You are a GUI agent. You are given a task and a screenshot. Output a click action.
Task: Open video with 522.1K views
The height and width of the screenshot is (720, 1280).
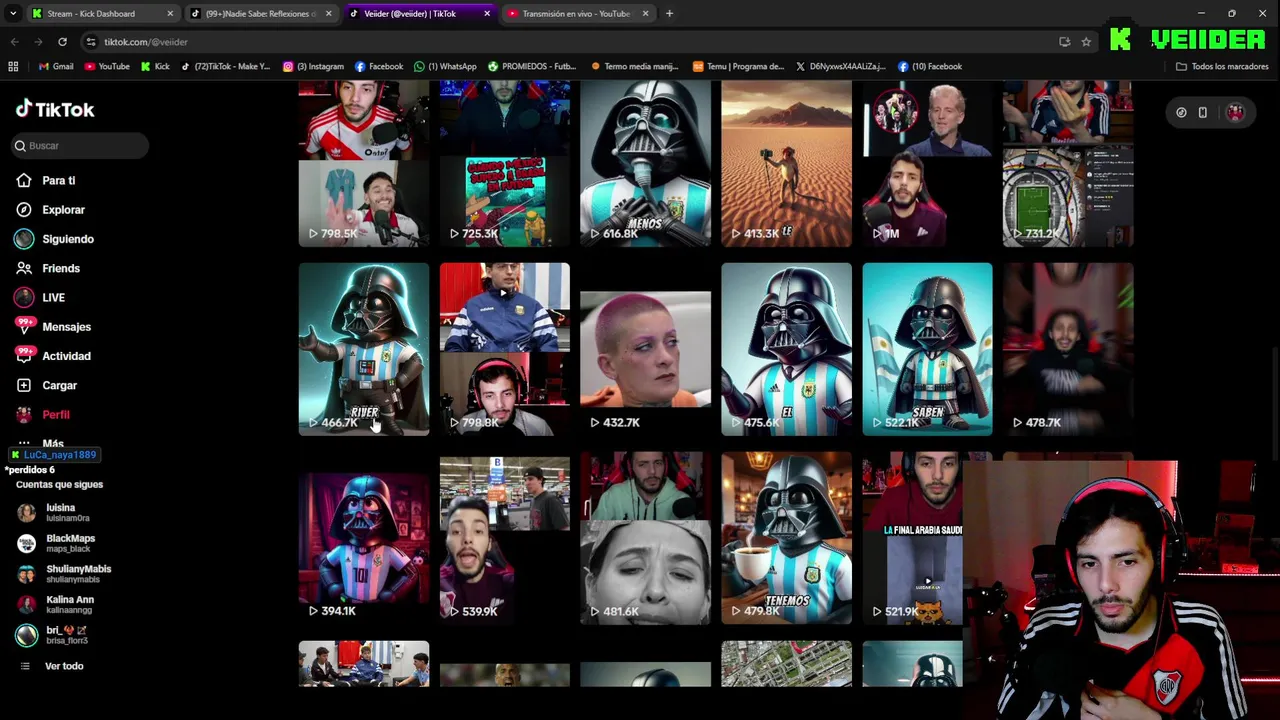coord(928,349)
